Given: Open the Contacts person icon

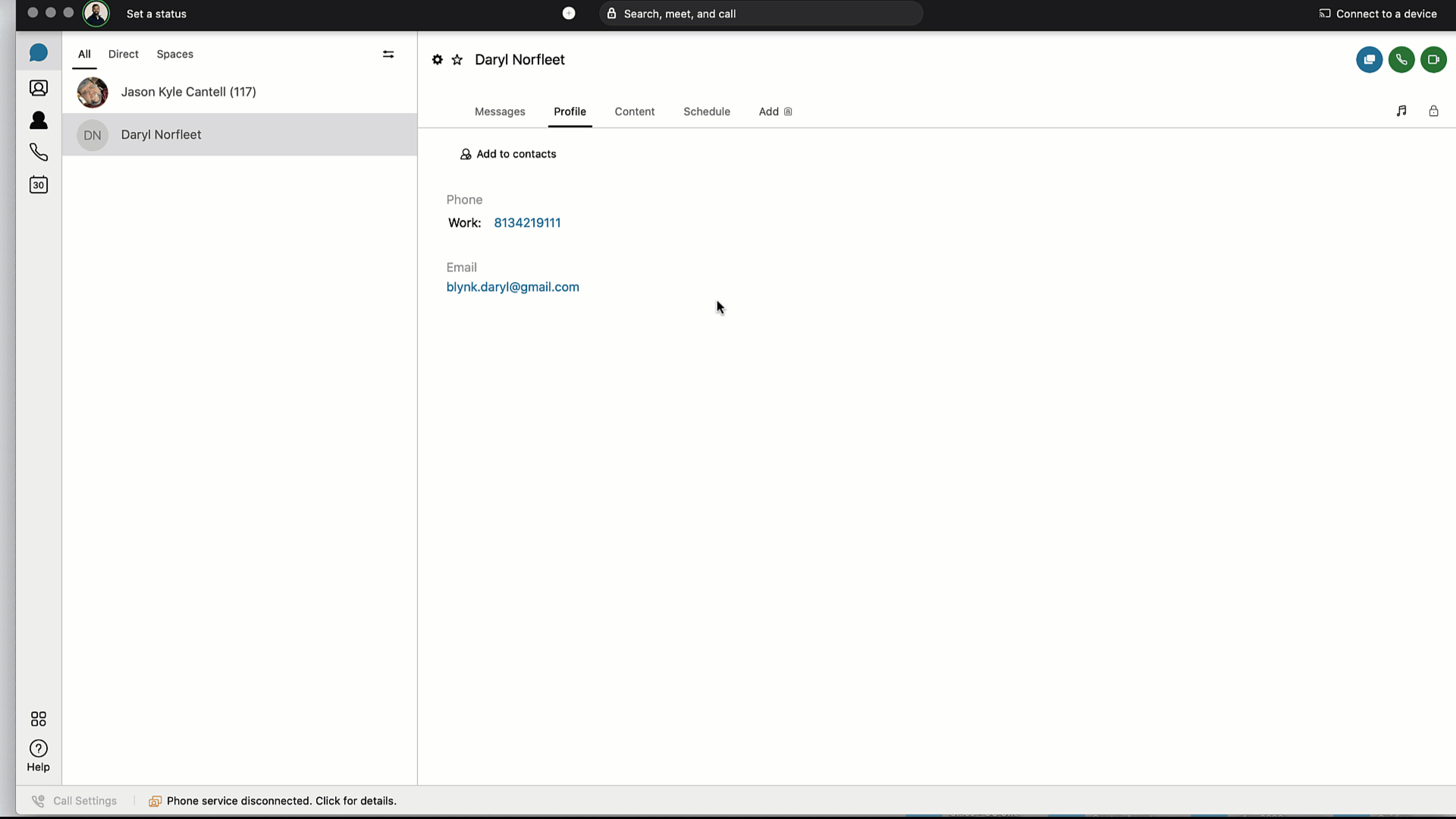Looking at the screenshot, I should click(39, 120).
